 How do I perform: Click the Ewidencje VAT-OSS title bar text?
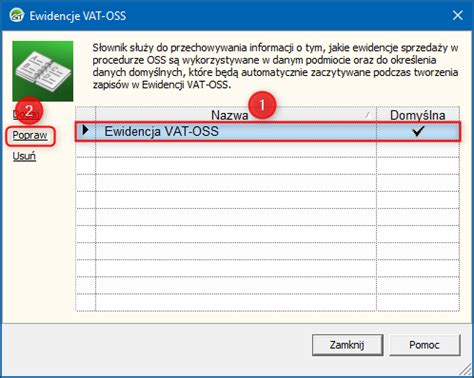pos(78,16)
